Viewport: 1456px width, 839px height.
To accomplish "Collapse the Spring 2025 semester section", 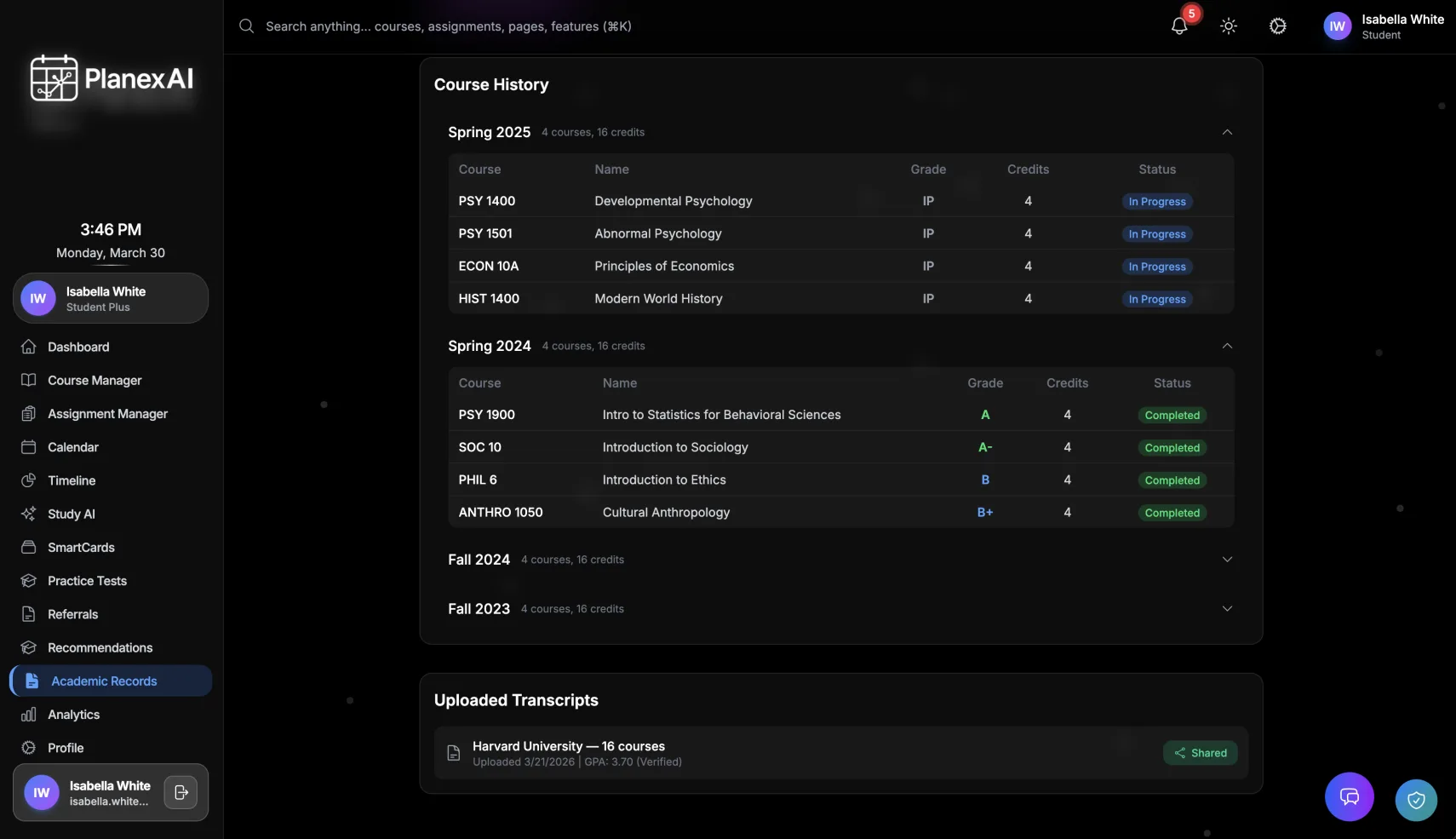I will coord(1227,132).
